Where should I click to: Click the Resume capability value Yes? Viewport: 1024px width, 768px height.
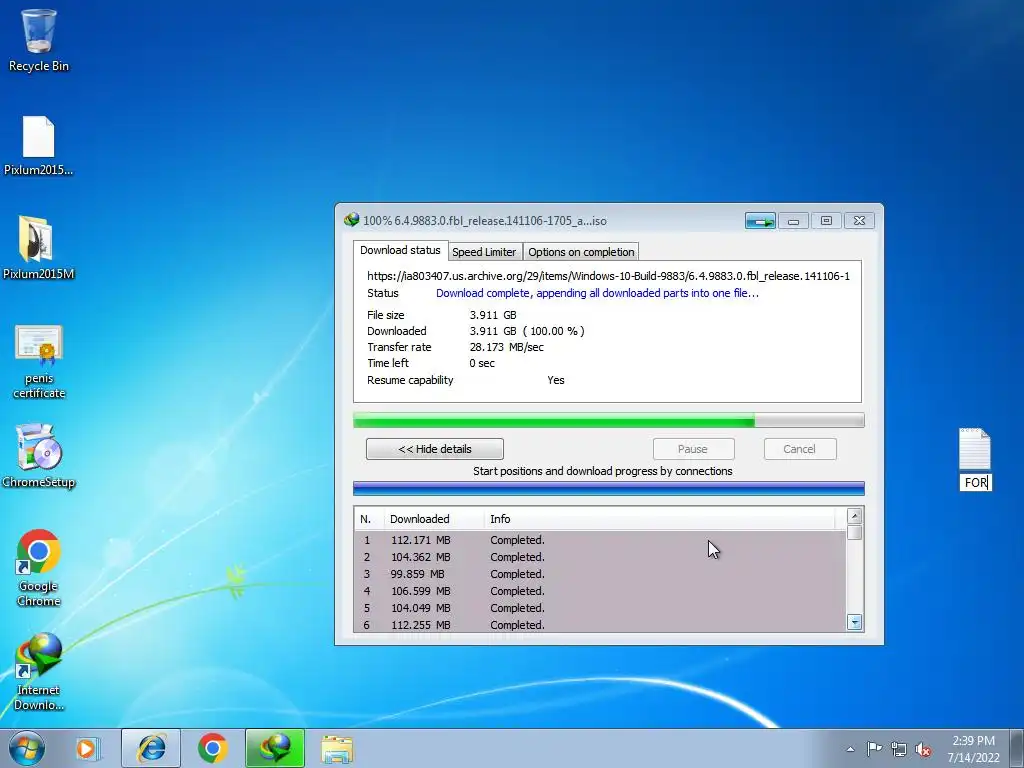point(556,380)
